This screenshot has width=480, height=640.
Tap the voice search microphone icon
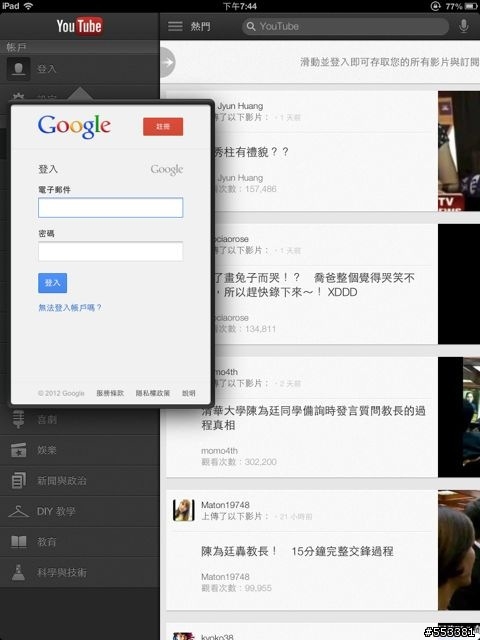point(463,26)
